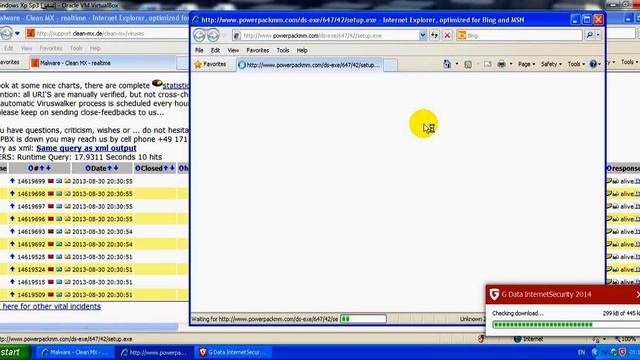Screen dimensions: 640x360
Task: Open the Help menu in front window
Action: (302, 50)
